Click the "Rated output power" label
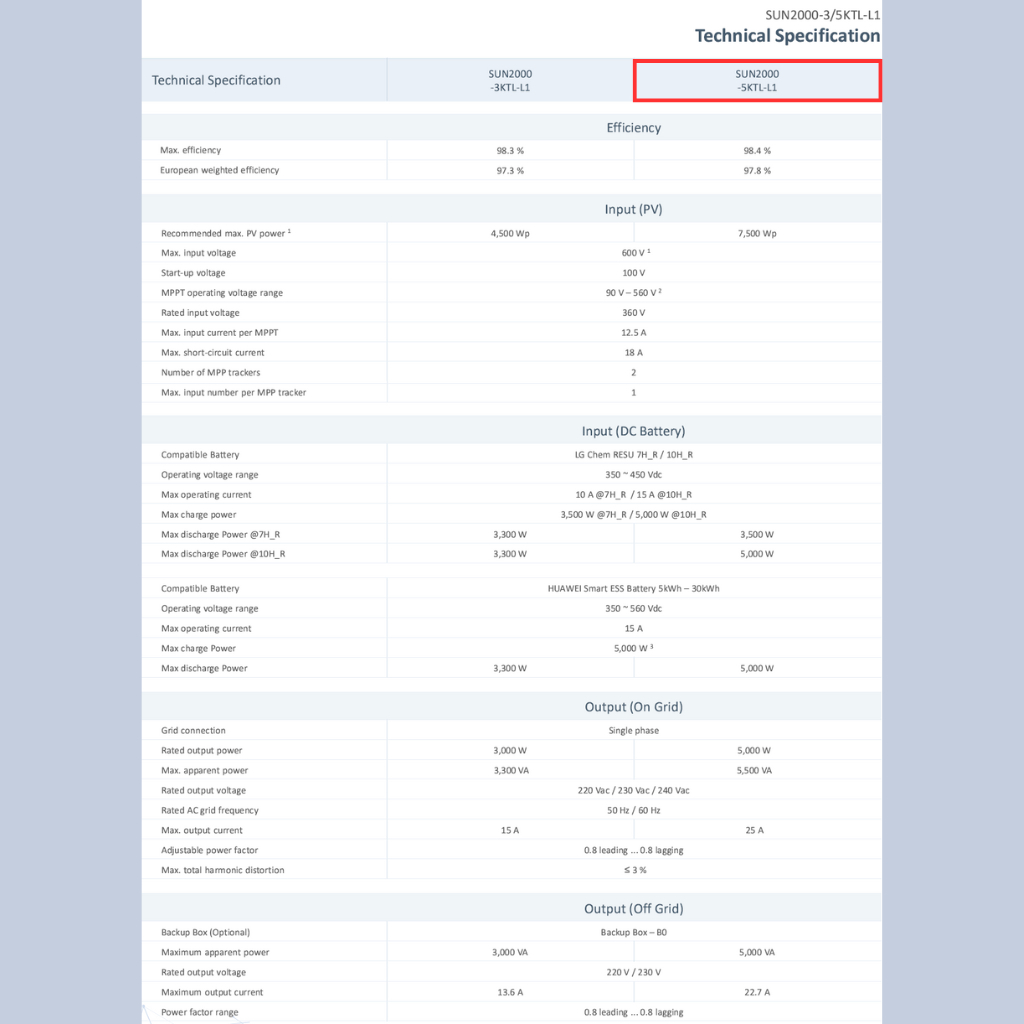 pyautogui.click(x=201, y=750)
